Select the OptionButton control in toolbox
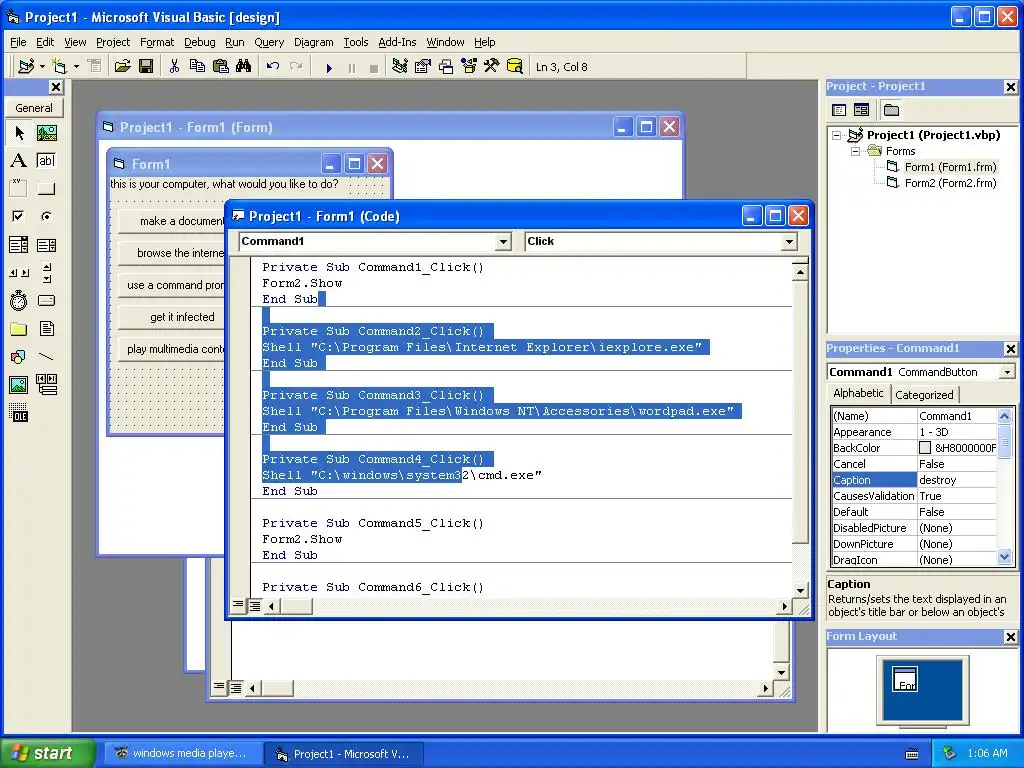Viewport: 1024px width, 768px height. tap(46, 216)
